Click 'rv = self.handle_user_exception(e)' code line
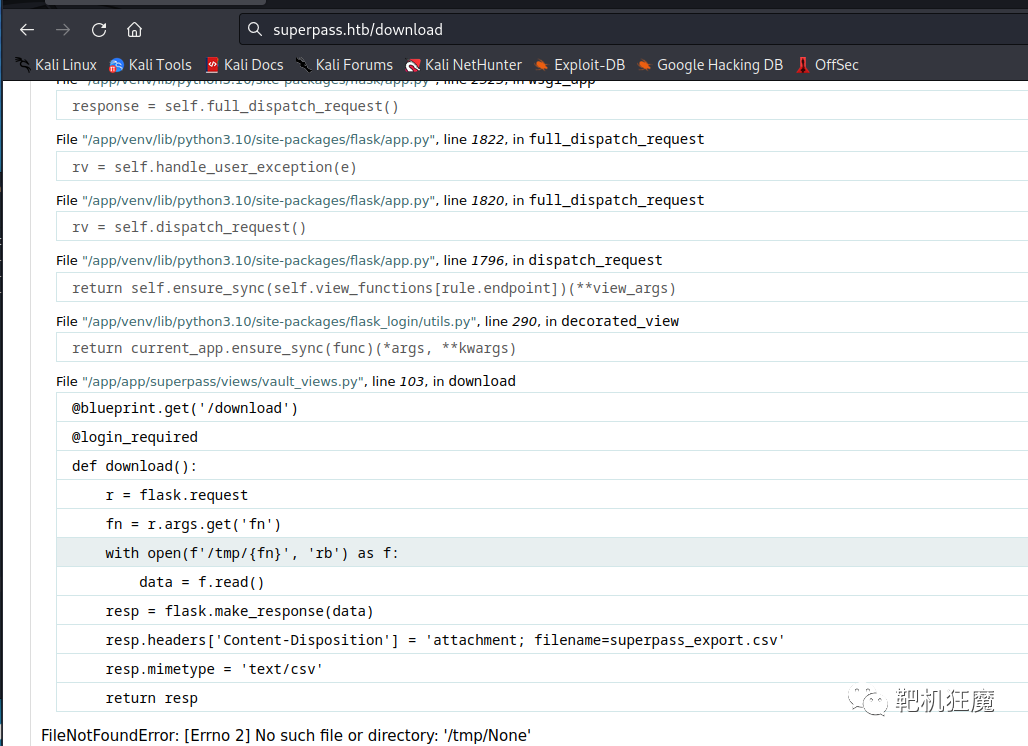The width and height of the screenshot is (1028, 746). pos(542,167)
